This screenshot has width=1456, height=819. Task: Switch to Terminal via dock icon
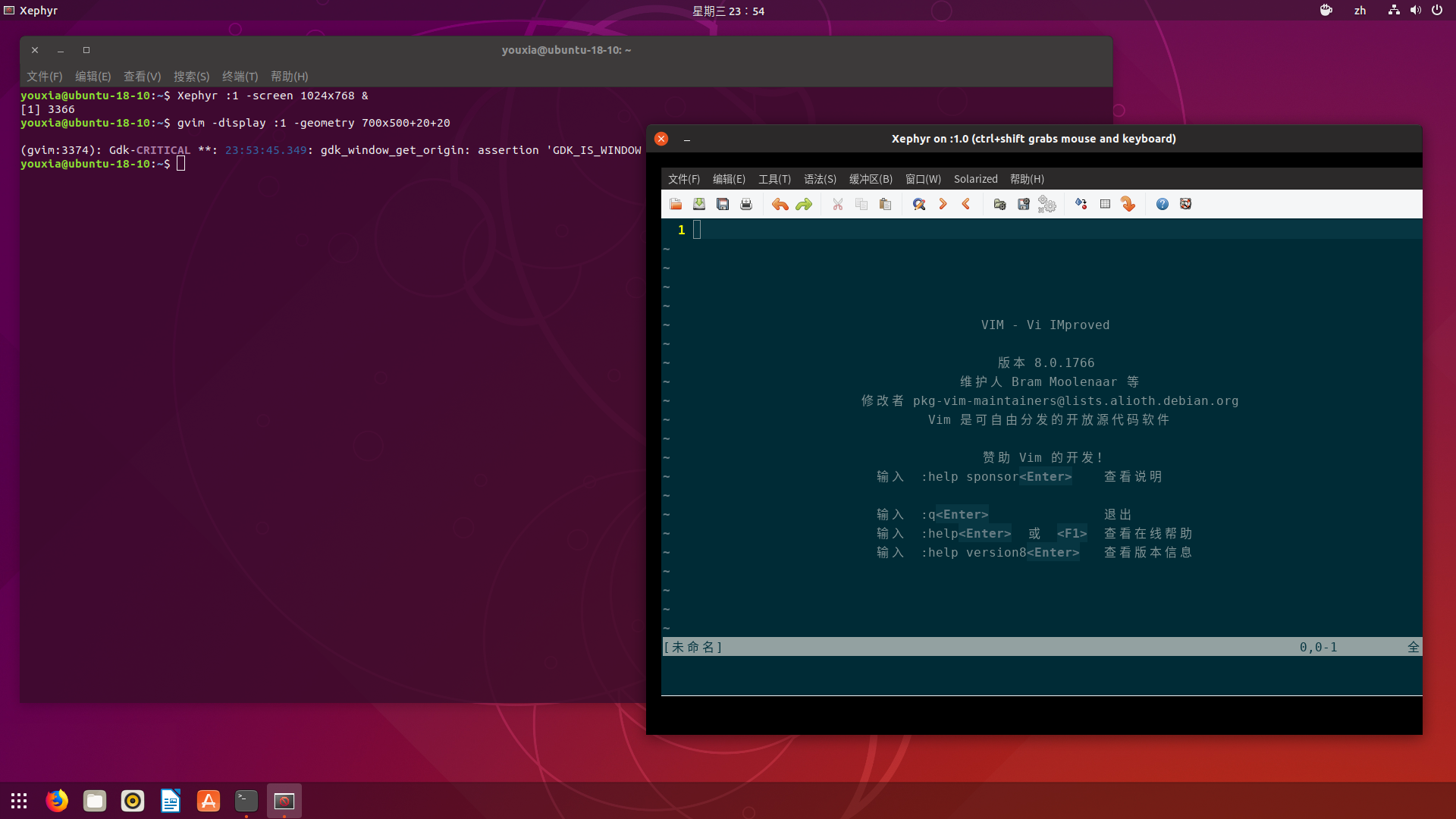pos(246,801)
